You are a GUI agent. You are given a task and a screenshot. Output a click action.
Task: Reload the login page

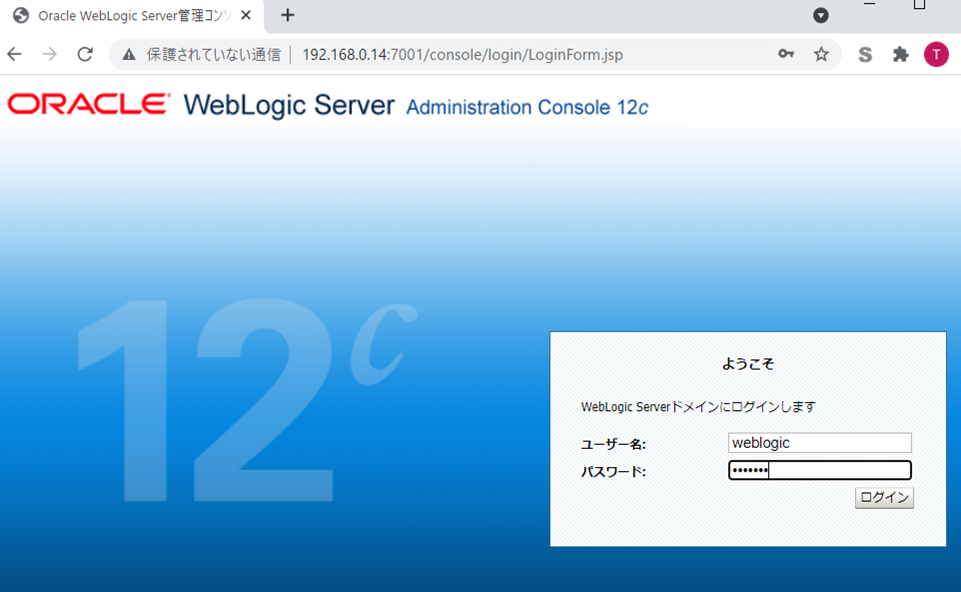click(85, 55)
